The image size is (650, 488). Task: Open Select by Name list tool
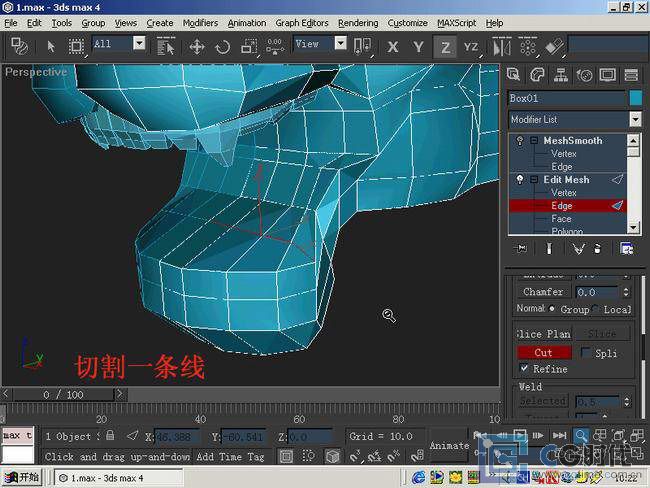[x=166, y=46]
